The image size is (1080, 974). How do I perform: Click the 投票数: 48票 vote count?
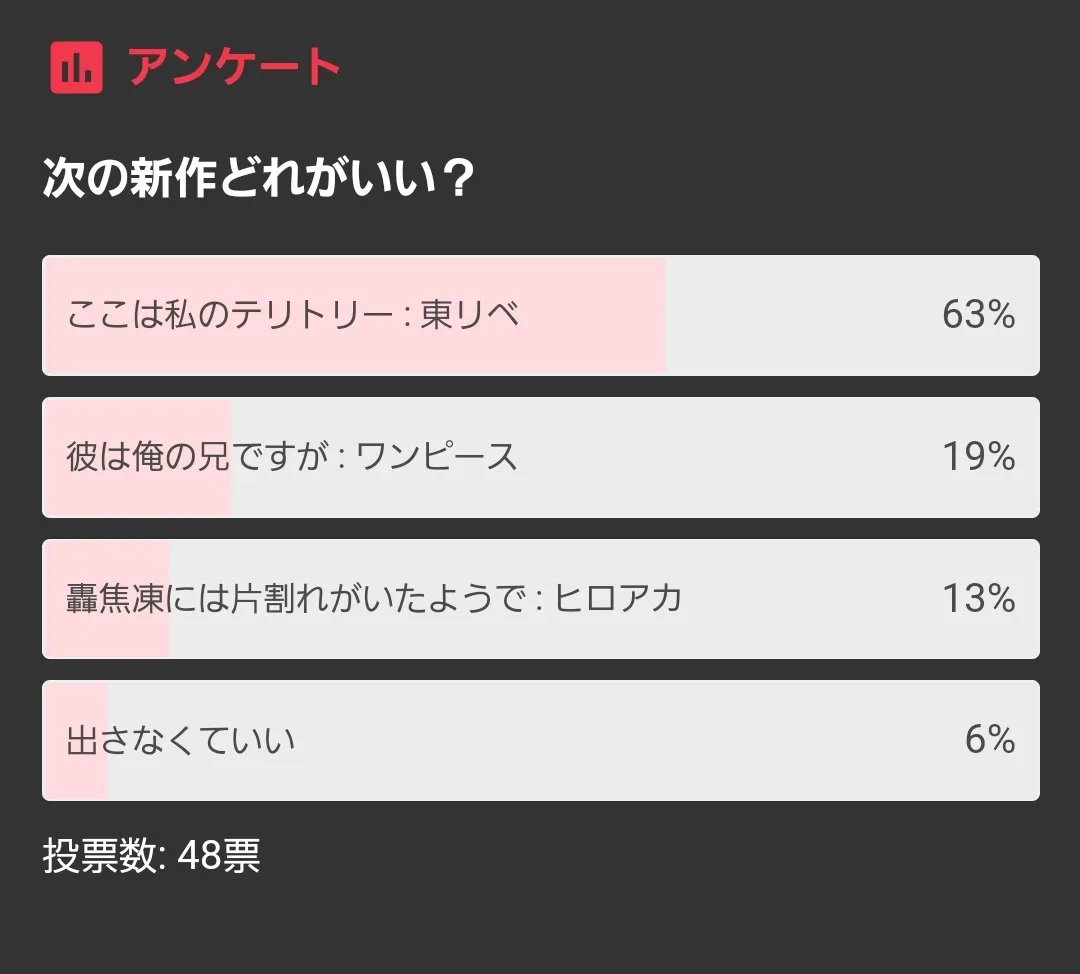[x=151, y=856]
